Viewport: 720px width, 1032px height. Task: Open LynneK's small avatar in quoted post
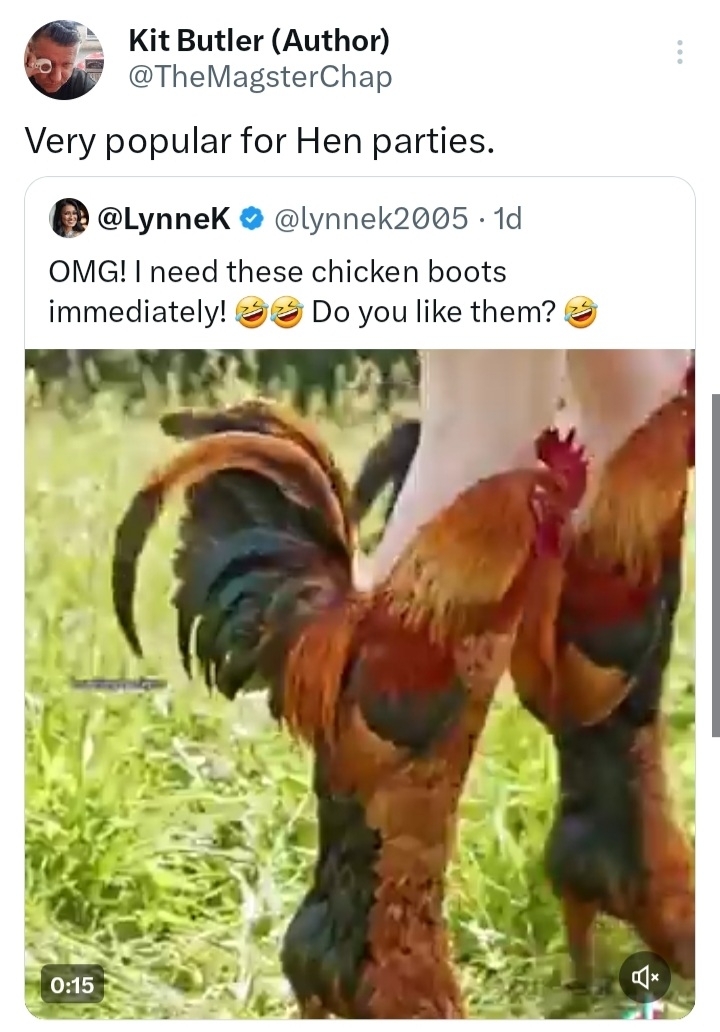[x=68, y=218]
